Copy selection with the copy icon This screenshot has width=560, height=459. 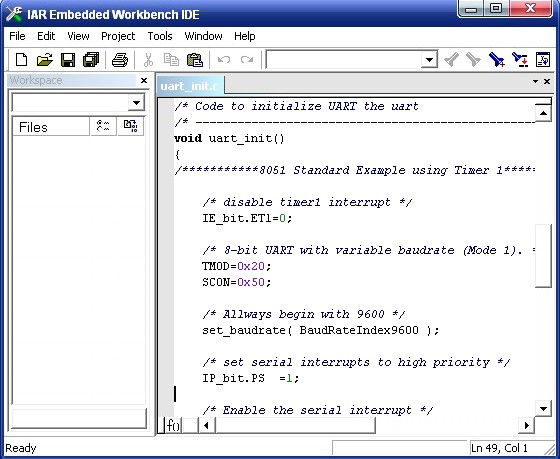[x=171, y=60]
